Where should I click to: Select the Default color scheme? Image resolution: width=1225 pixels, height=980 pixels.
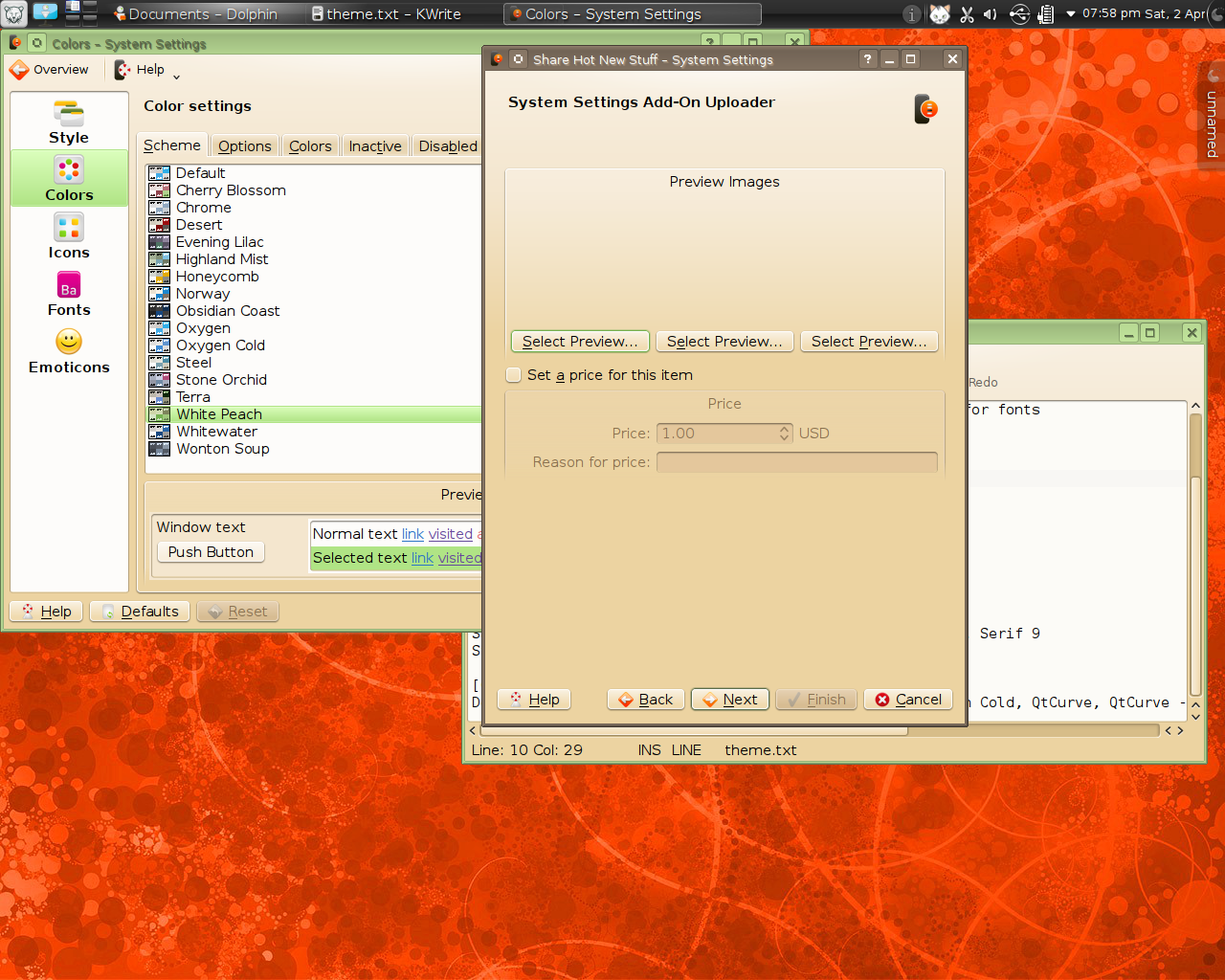pos(314,173)
